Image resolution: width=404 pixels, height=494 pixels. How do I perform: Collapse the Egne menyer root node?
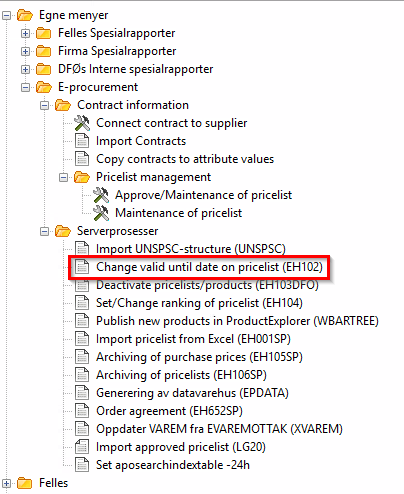click(6, 15)
